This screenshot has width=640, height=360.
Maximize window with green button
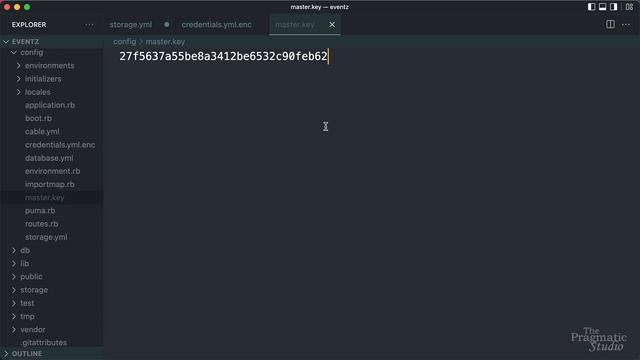(x=27, y=7)
